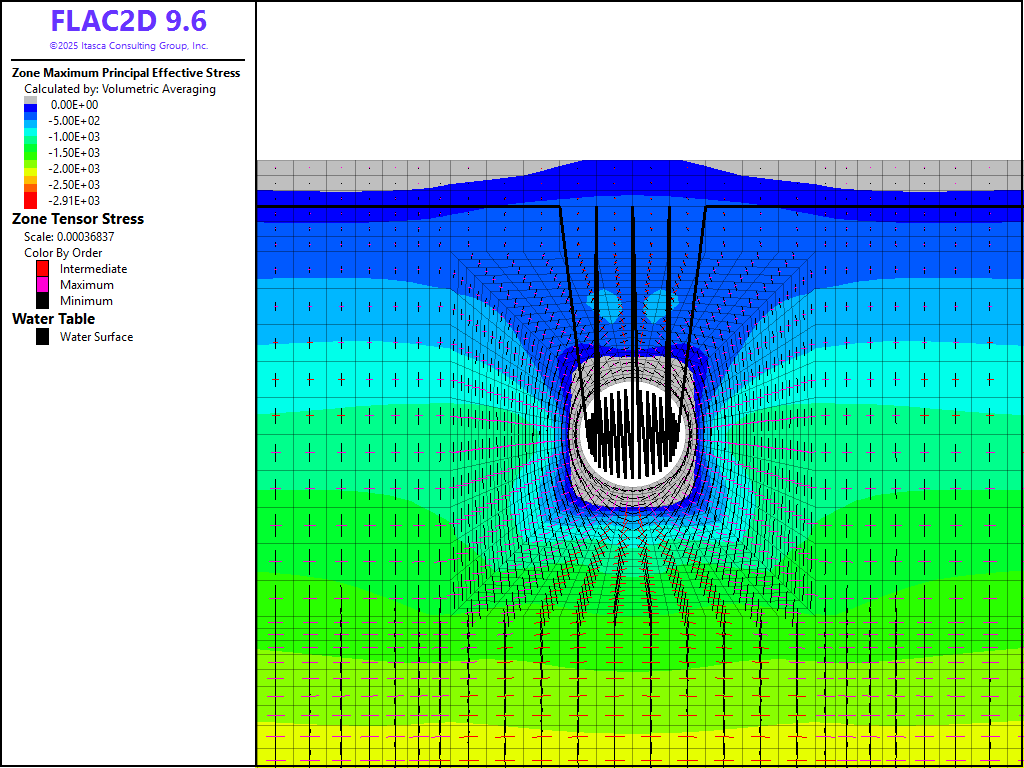The height and width of the screenshot is (768, 1024).
Task: Pick the magenta Maximum stress swatch
Action: [42, 285]
